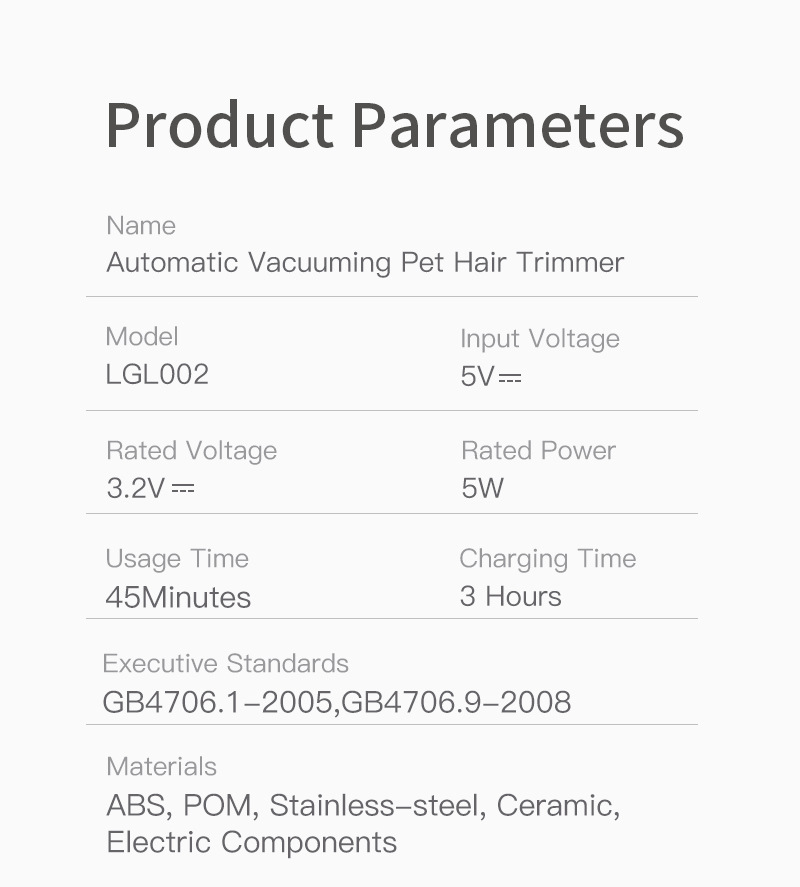Select the Input Voltage label

point(539,339)
